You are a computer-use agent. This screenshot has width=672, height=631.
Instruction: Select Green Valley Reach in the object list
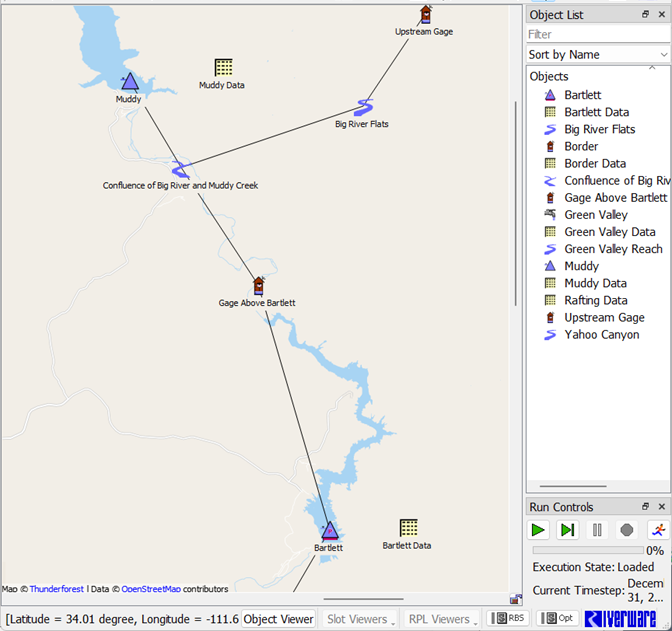613,249
